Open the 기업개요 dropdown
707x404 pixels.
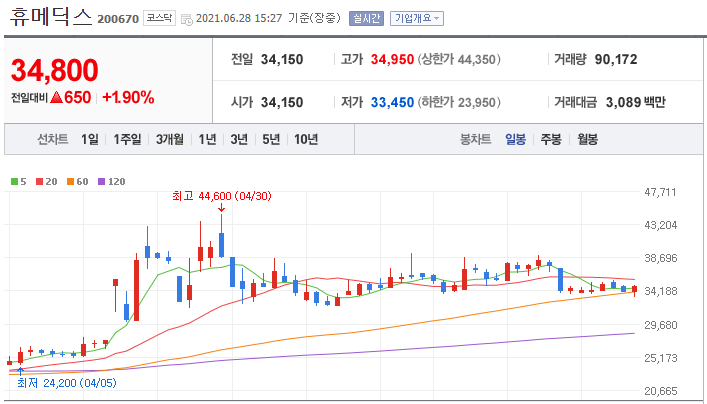tap(417, 18)
